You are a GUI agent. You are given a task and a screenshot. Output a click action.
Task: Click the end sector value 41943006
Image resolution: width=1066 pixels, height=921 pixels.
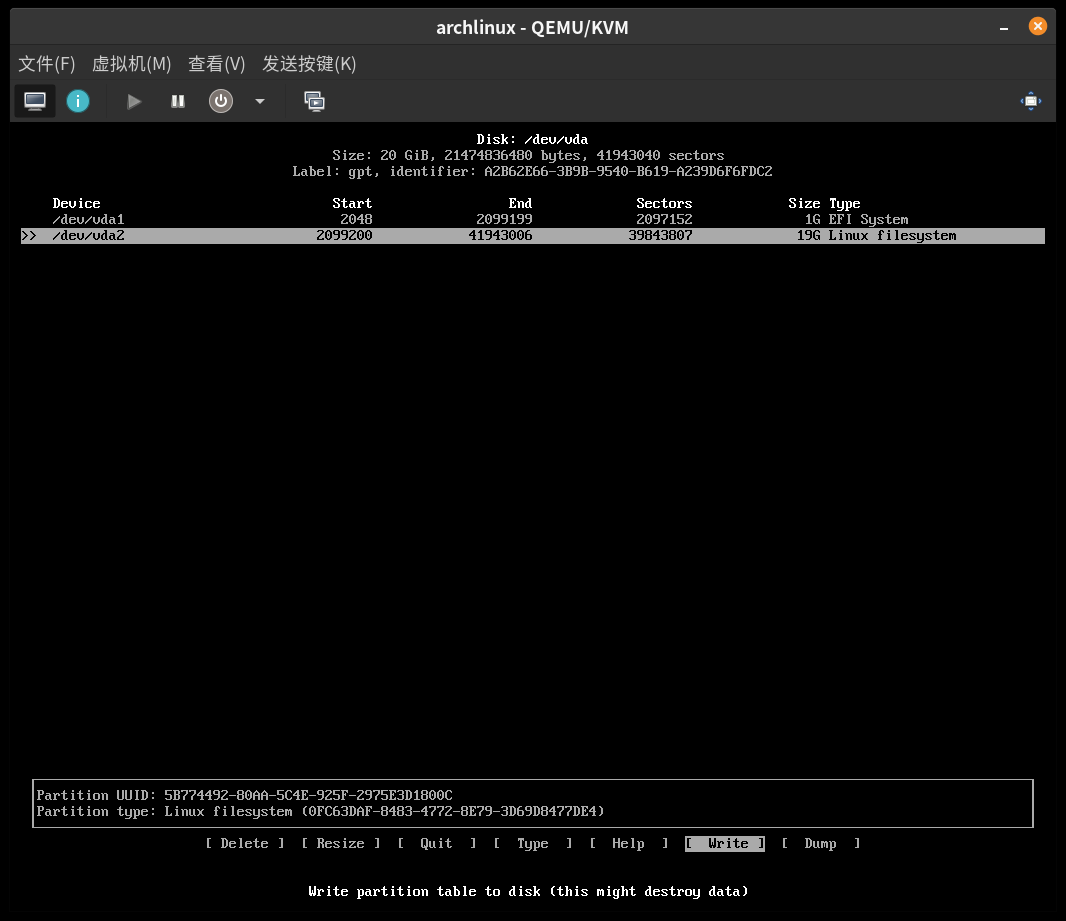500,236
